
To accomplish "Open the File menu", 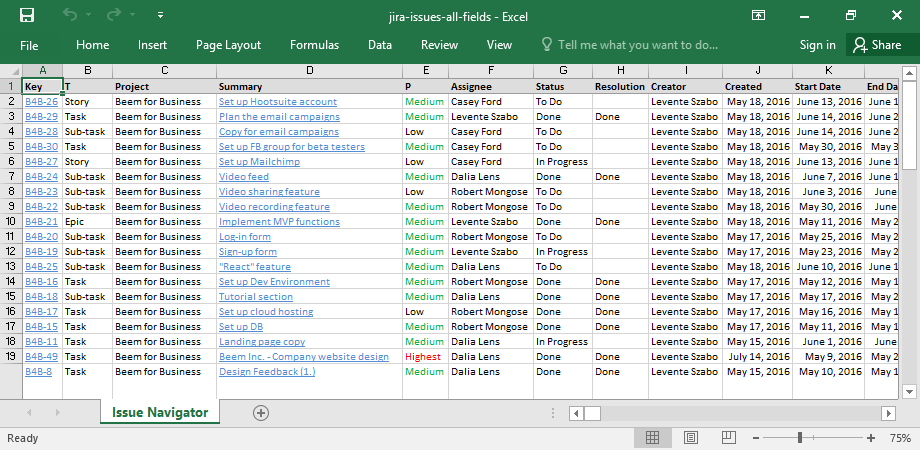I will [x=29, y=45].
